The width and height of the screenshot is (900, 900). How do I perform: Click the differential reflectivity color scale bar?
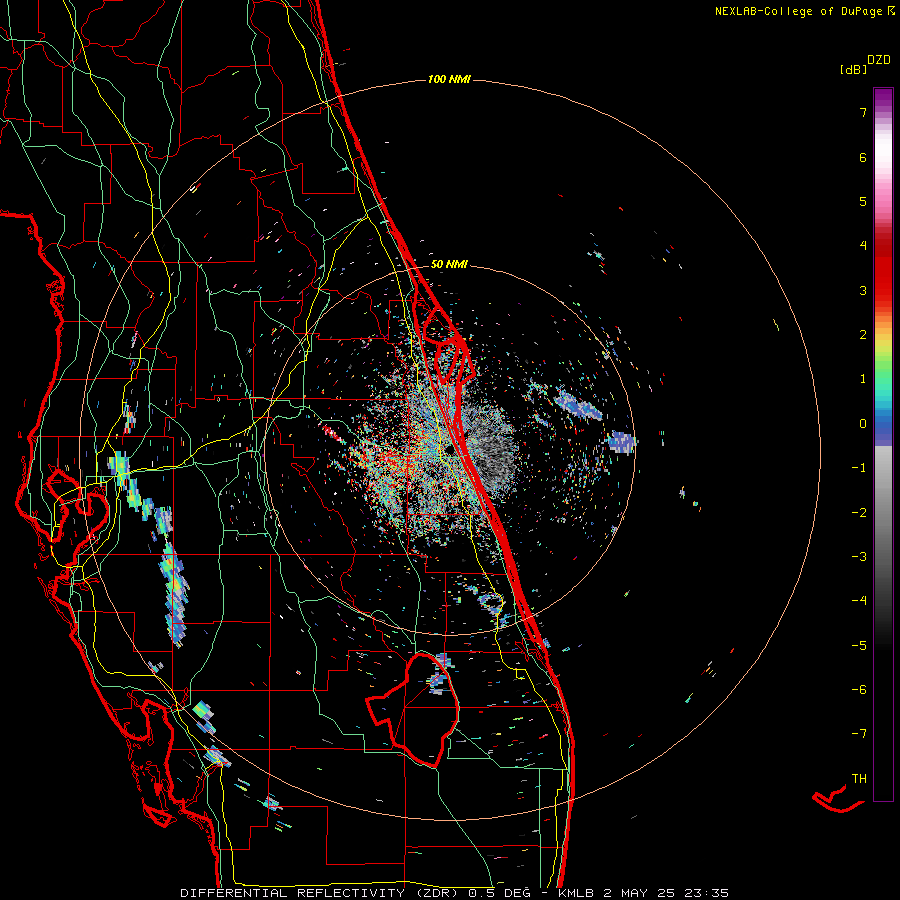click(883, 444)
